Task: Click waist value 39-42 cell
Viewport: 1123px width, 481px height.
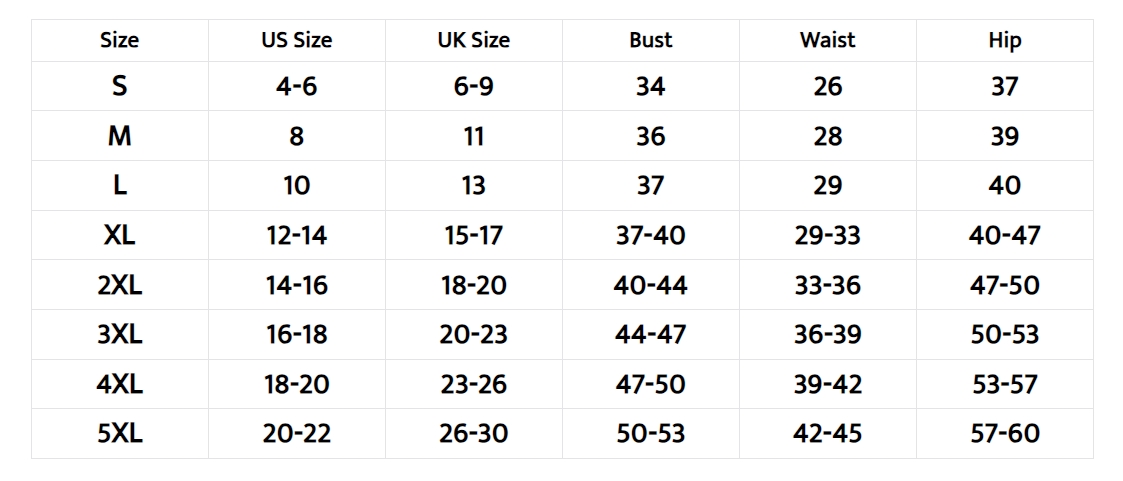Action: coord(827,384)
